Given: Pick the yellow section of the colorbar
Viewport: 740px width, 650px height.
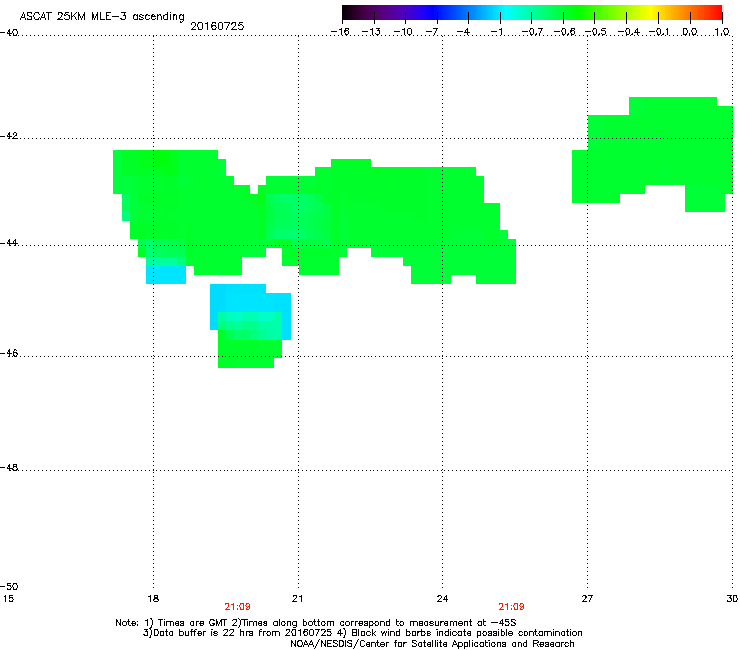Looking at the screenshot, I should click(652, 12).
